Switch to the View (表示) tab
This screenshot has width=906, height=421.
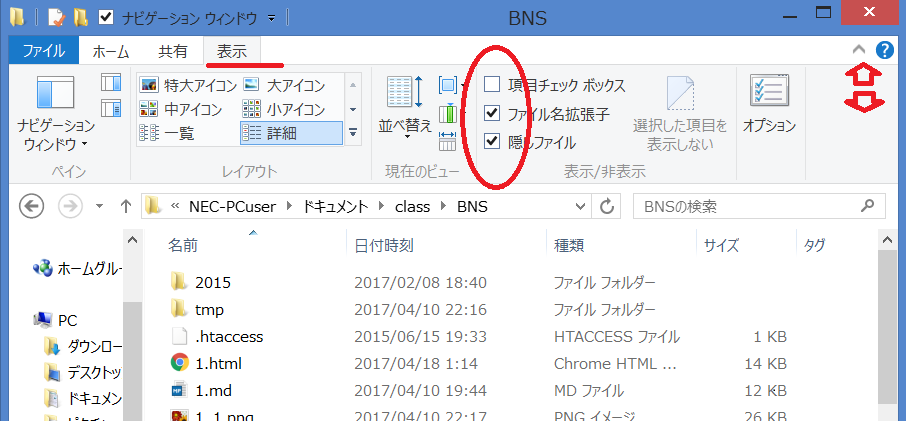click(232, 51)
